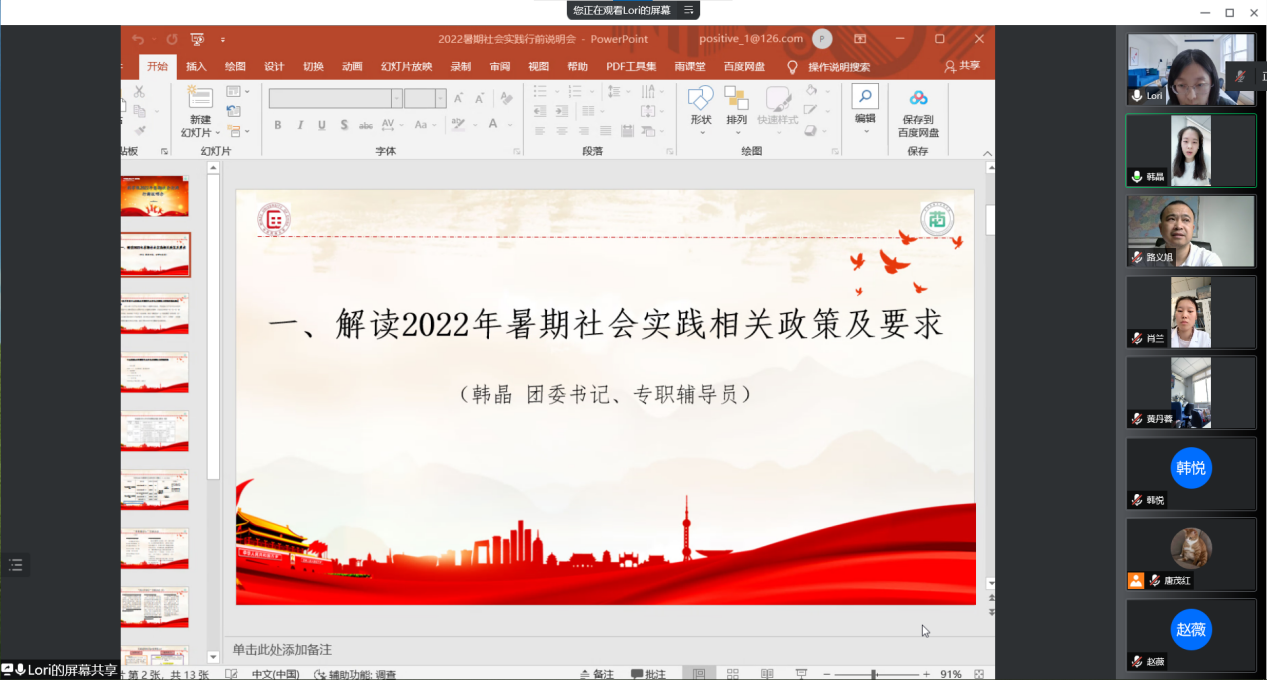Toggle Underline formatting button

pos(322,125)
